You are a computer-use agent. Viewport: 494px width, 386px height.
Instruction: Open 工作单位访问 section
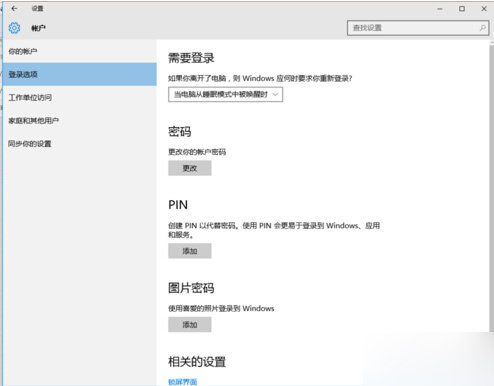(x=79, y=97)
